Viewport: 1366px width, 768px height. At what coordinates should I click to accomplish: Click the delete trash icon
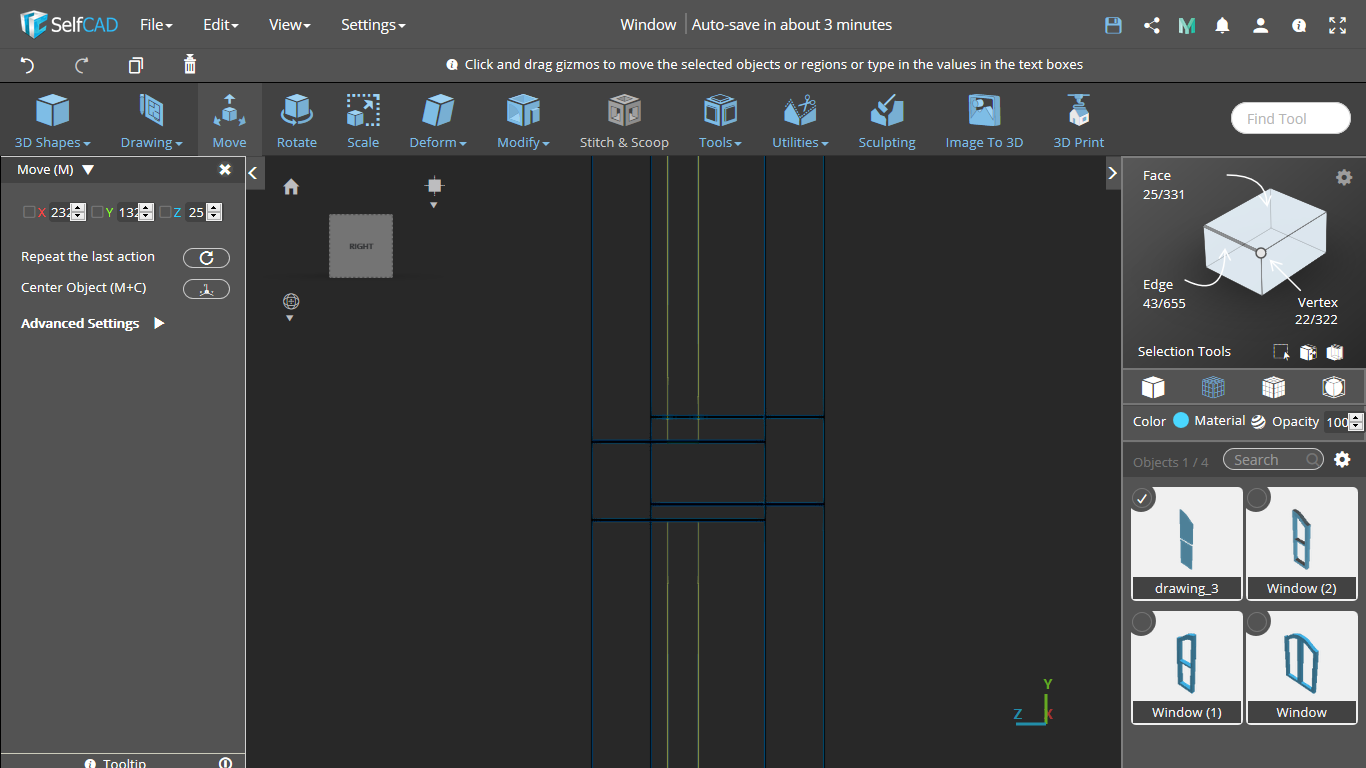[190, 65]
